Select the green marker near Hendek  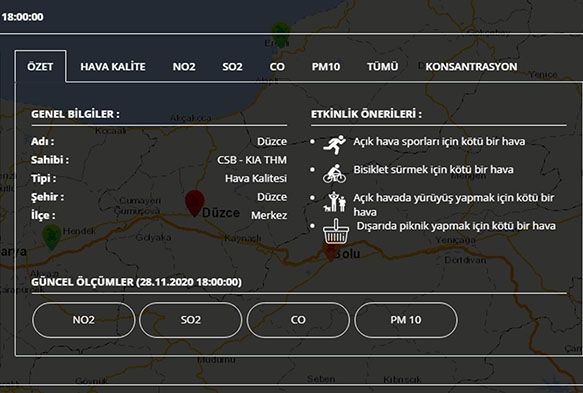52,237
